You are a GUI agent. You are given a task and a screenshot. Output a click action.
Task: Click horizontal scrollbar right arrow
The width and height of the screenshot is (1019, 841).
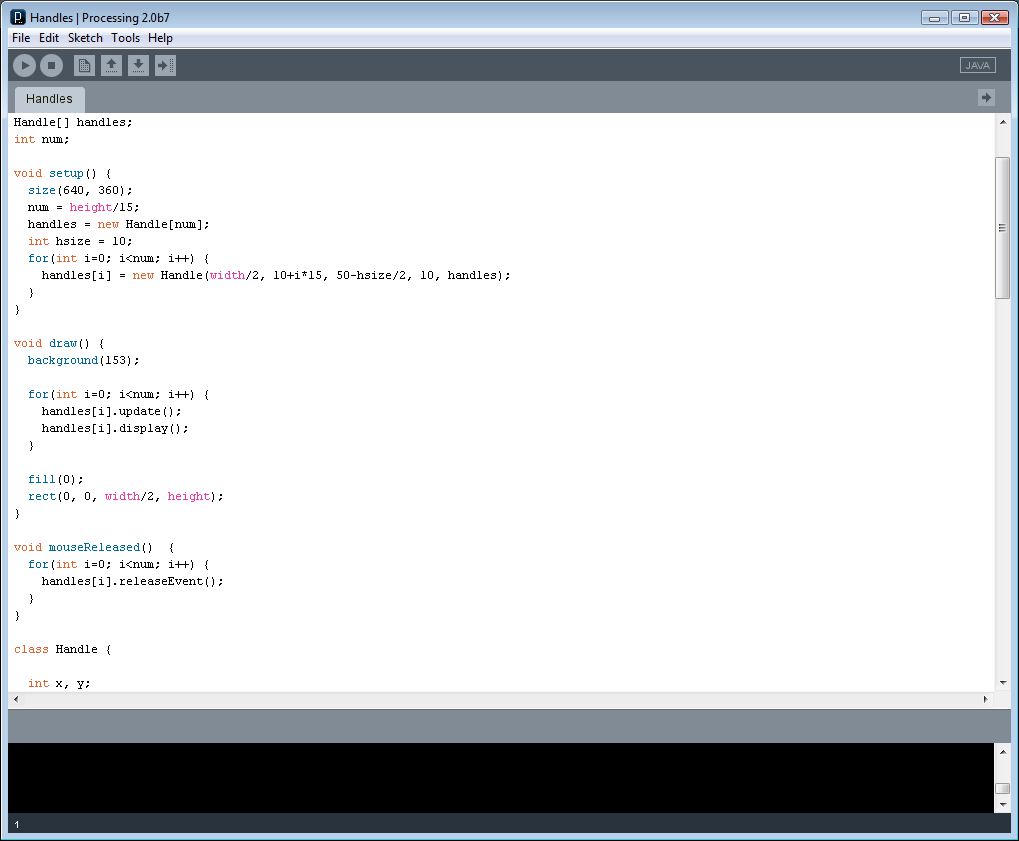click(985, 699)
